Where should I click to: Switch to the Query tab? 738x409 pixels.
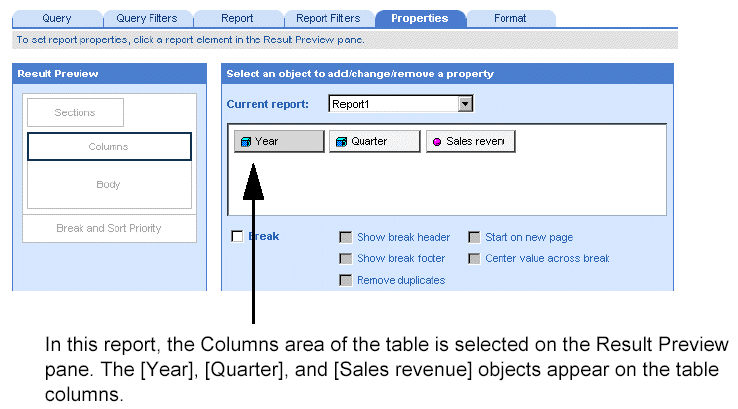(x=56, y=18)
